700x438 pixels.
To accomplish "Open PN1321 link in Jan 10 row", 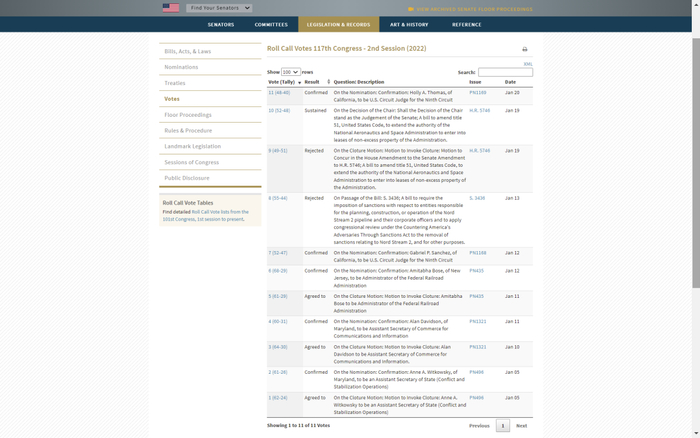I will click(x=478, y=346).
